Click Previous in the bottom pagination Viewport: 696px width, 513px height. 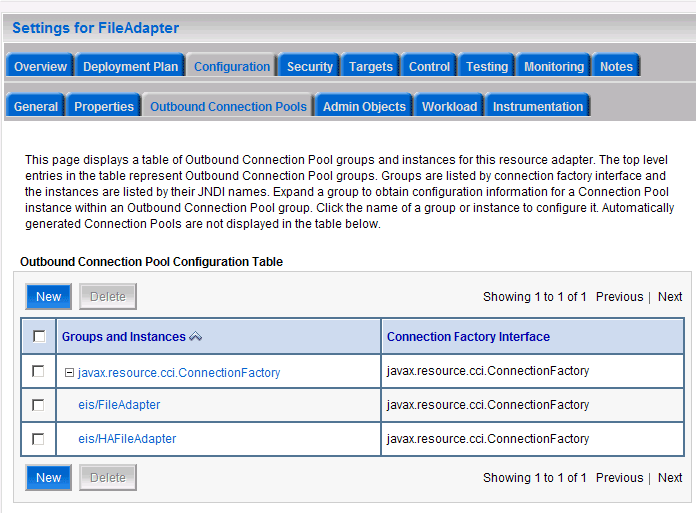coord(619,477)
